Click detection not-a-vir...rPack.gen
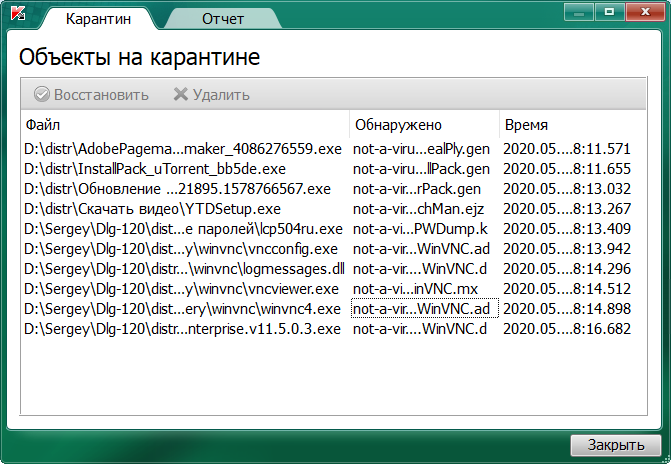This screenshot has height=464, width=671. (x=417, y=189)
